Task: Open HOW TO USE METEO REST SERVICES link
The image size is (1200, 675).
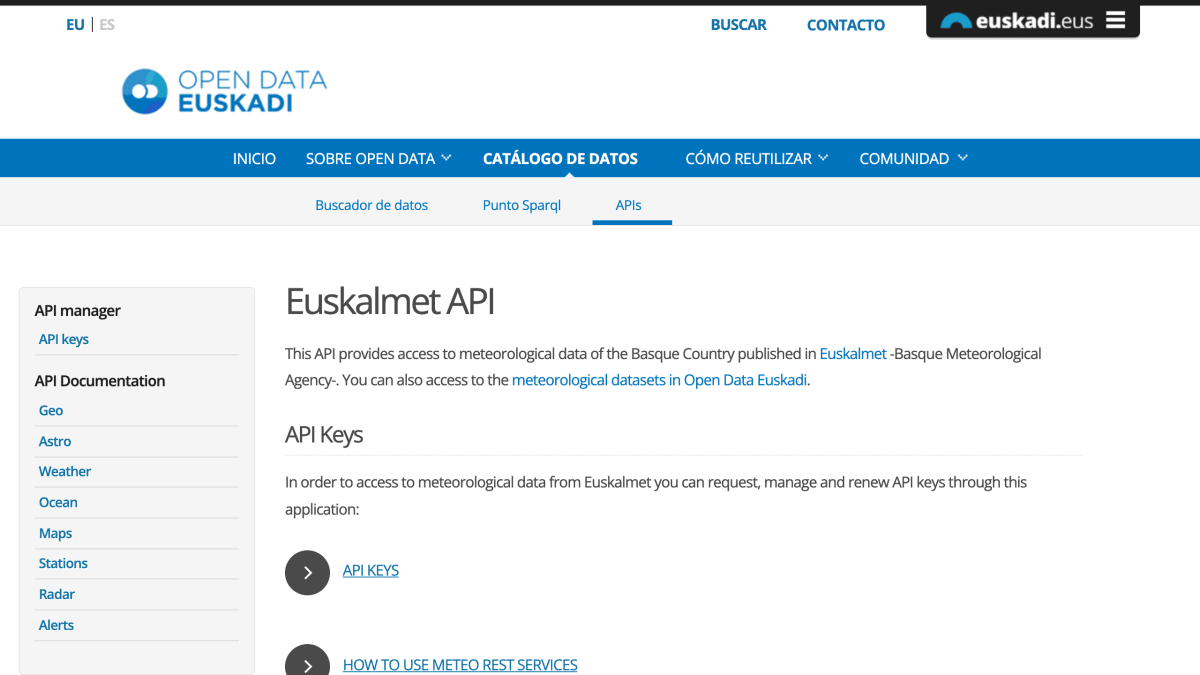Action: pos(460,665)
